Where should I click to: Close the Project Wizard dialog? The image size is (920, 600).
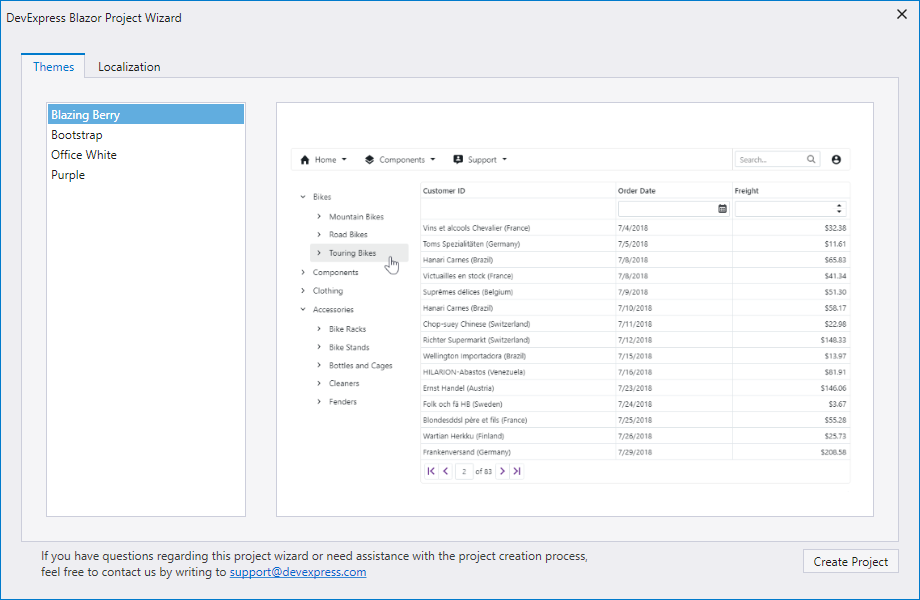[901, 13]
